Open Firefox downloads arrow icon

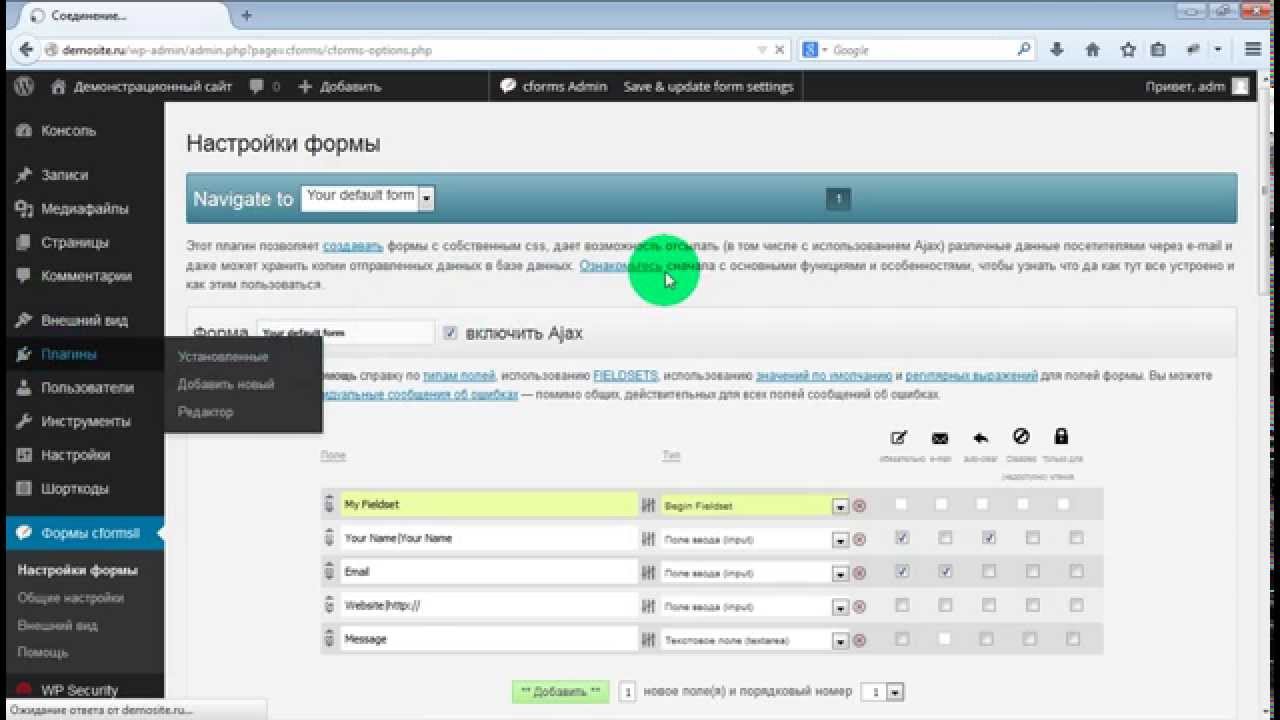click(x=1057, y=49)
